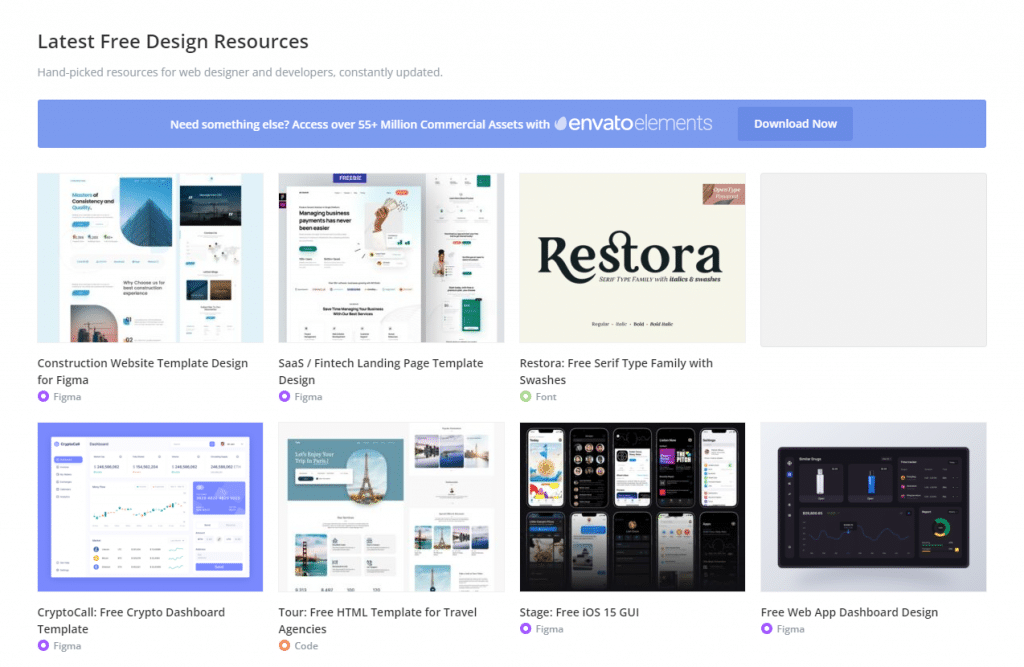The height and width of the screenshot is (667, 1024).
Task: Select the Figma label under Web App Dashboard
Action: pos(790,629)
